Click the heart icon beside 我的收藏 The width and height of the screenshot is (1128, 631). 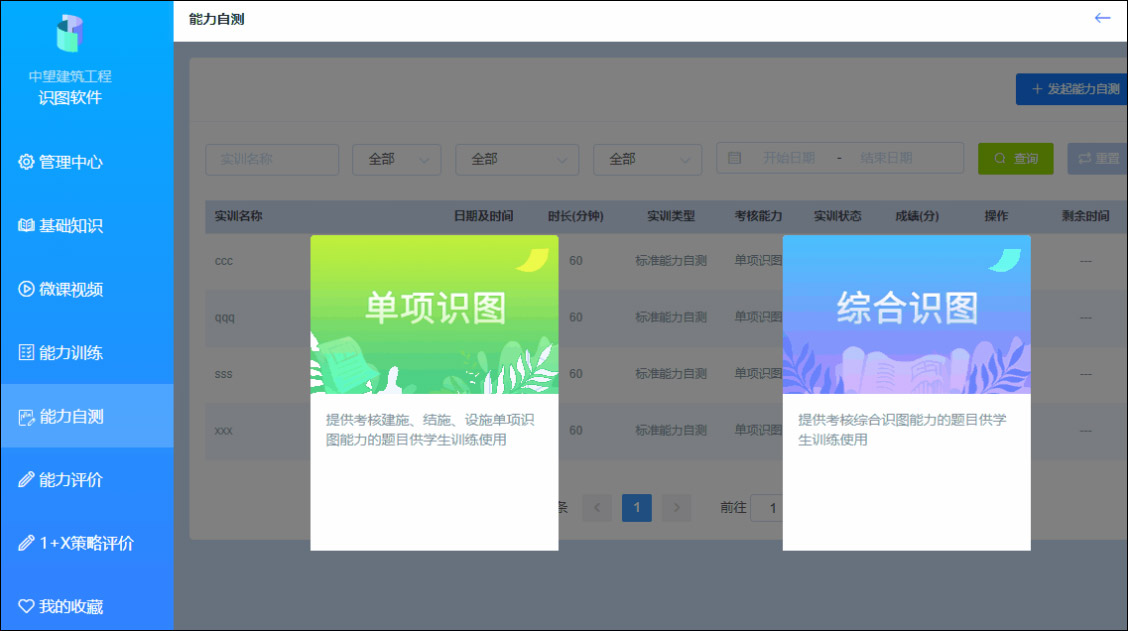coord(28,606)
